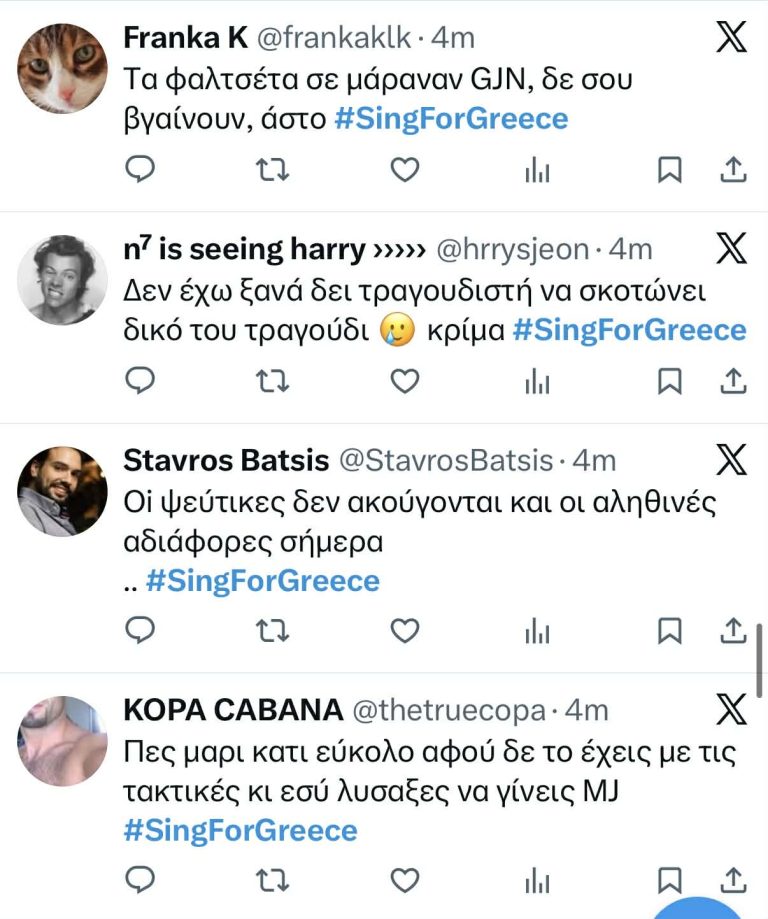
Task: Open Stavros Batsis profile picture
Action: (62, 491)
